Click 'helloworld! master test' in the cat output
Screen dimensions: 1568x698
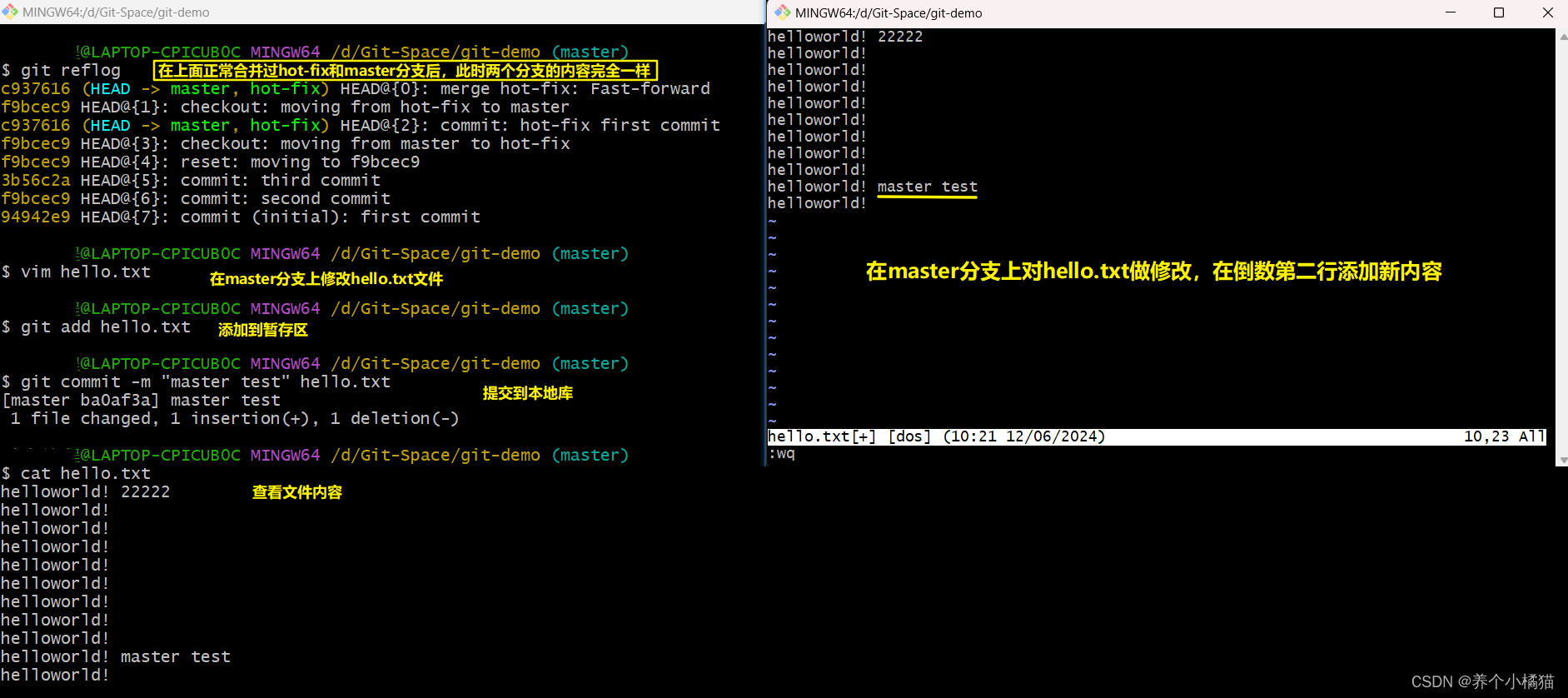116,657
